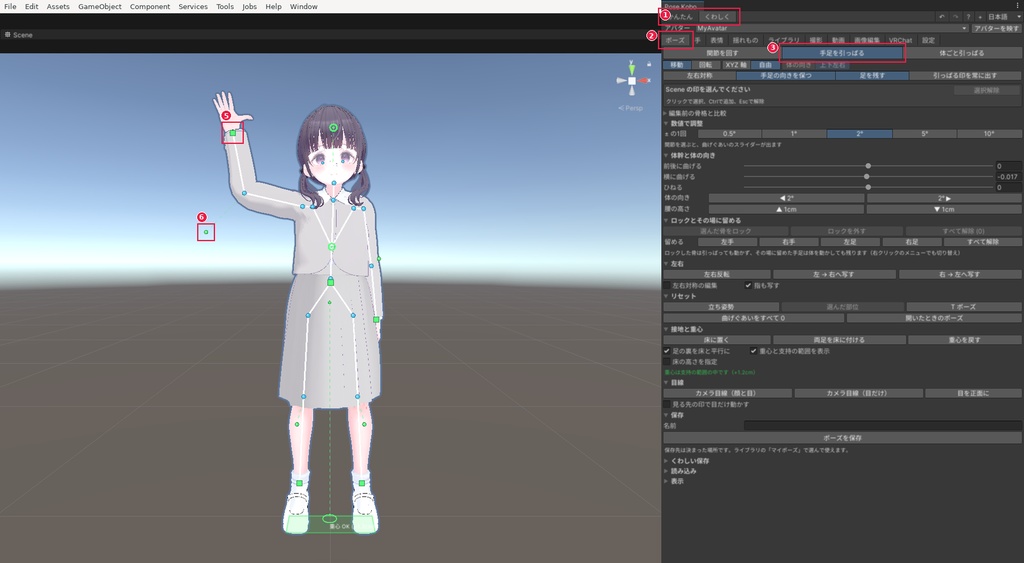Select the chest bone circle marker
The image size is (1024, 563).
click(332, 246)
